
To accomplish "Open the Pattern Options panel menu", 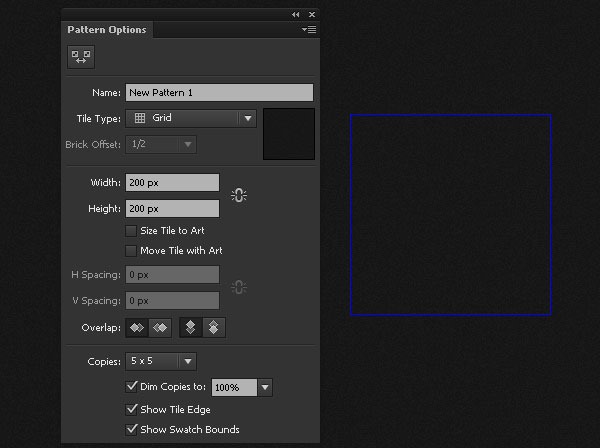I will point(309,30).
